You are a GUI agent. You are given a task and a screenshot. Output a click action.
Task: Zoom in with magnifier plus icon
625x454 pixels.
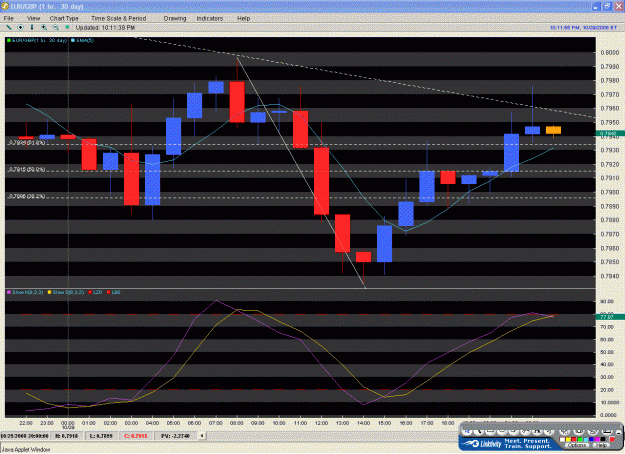[x=44, y=28]
